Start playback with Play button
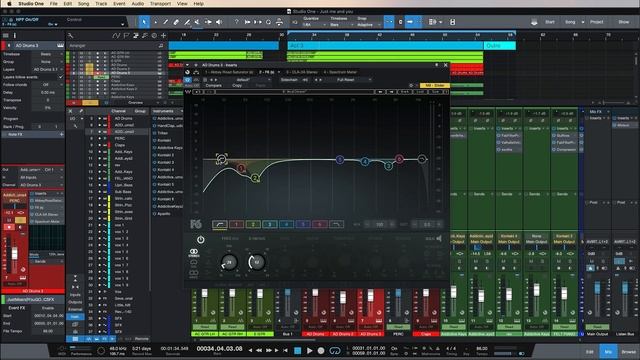The image size is (640, 360). click(309, 351)
